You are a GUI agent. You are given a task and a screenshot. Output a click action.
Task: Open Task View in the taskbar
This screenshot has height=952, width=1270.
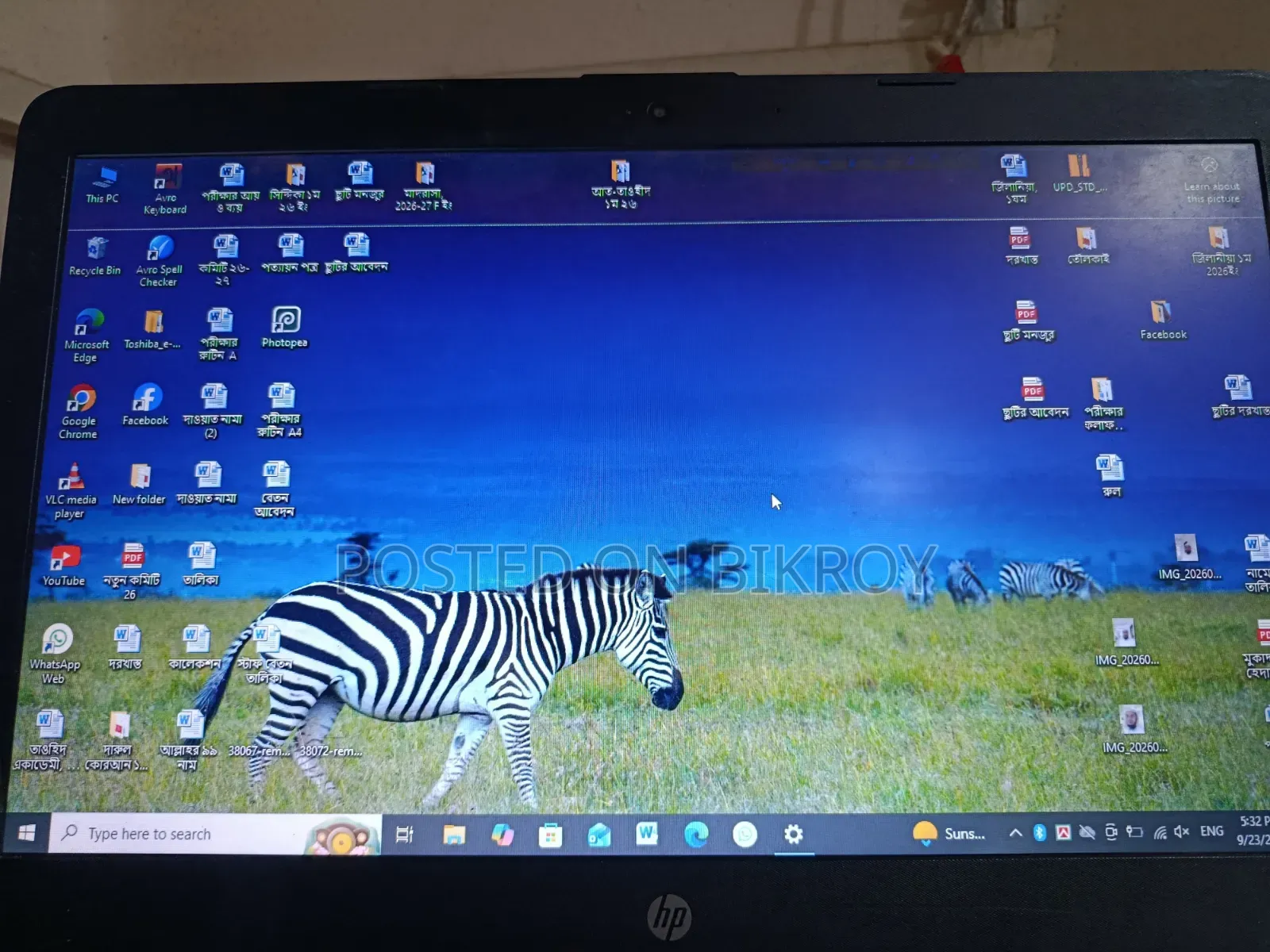[405, 834]
